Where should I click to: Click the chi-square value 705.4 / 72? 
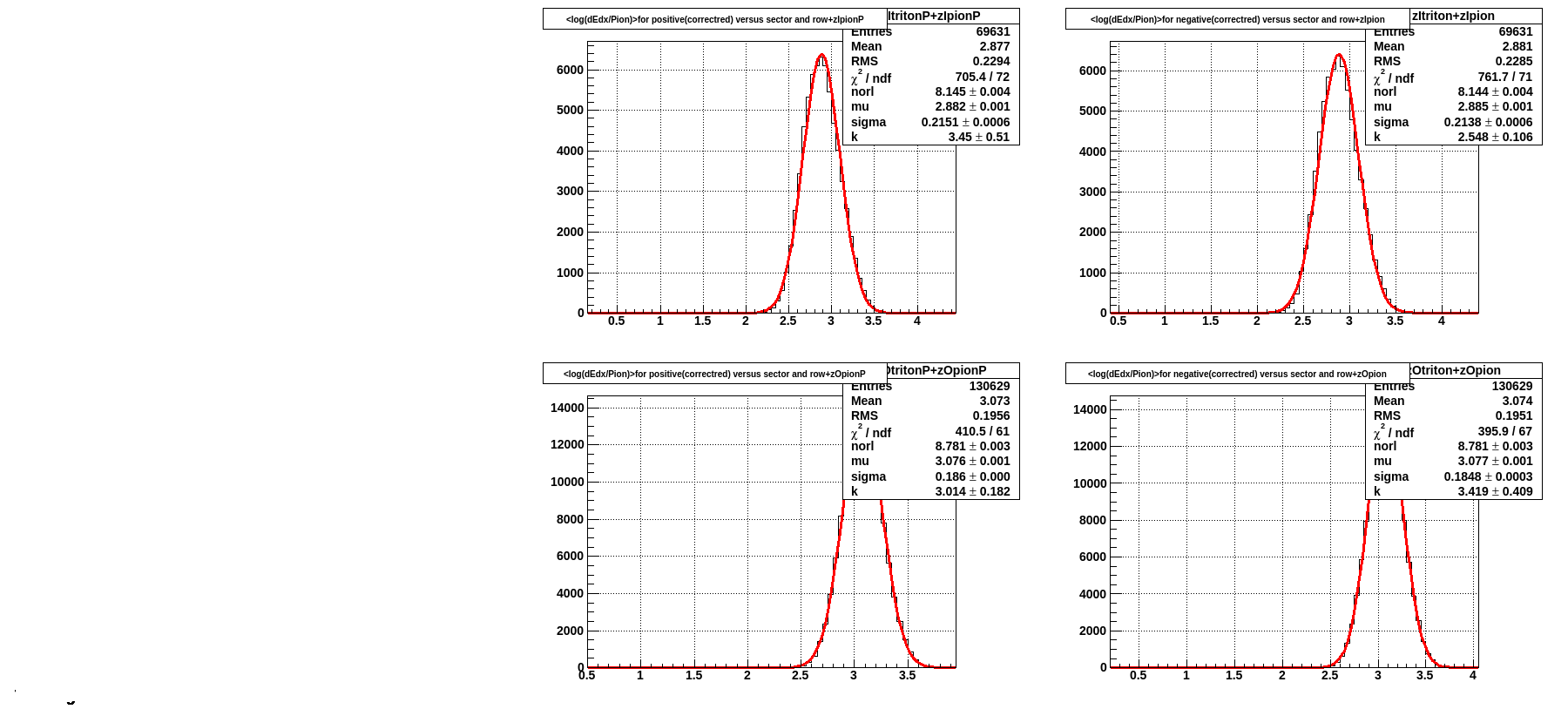click(983, 77)
